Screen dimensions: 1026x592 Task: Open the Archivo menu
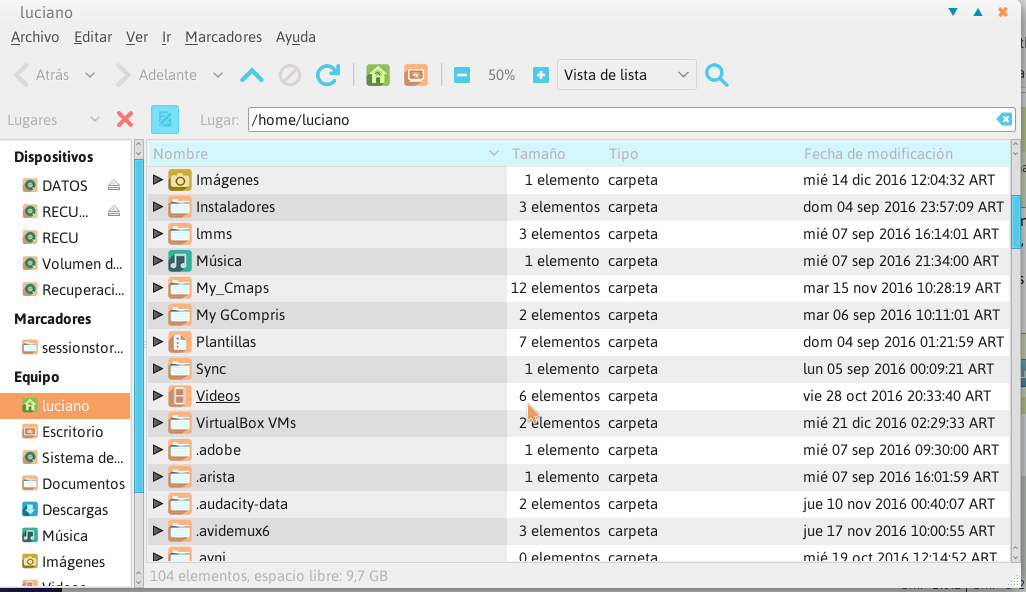35,37
